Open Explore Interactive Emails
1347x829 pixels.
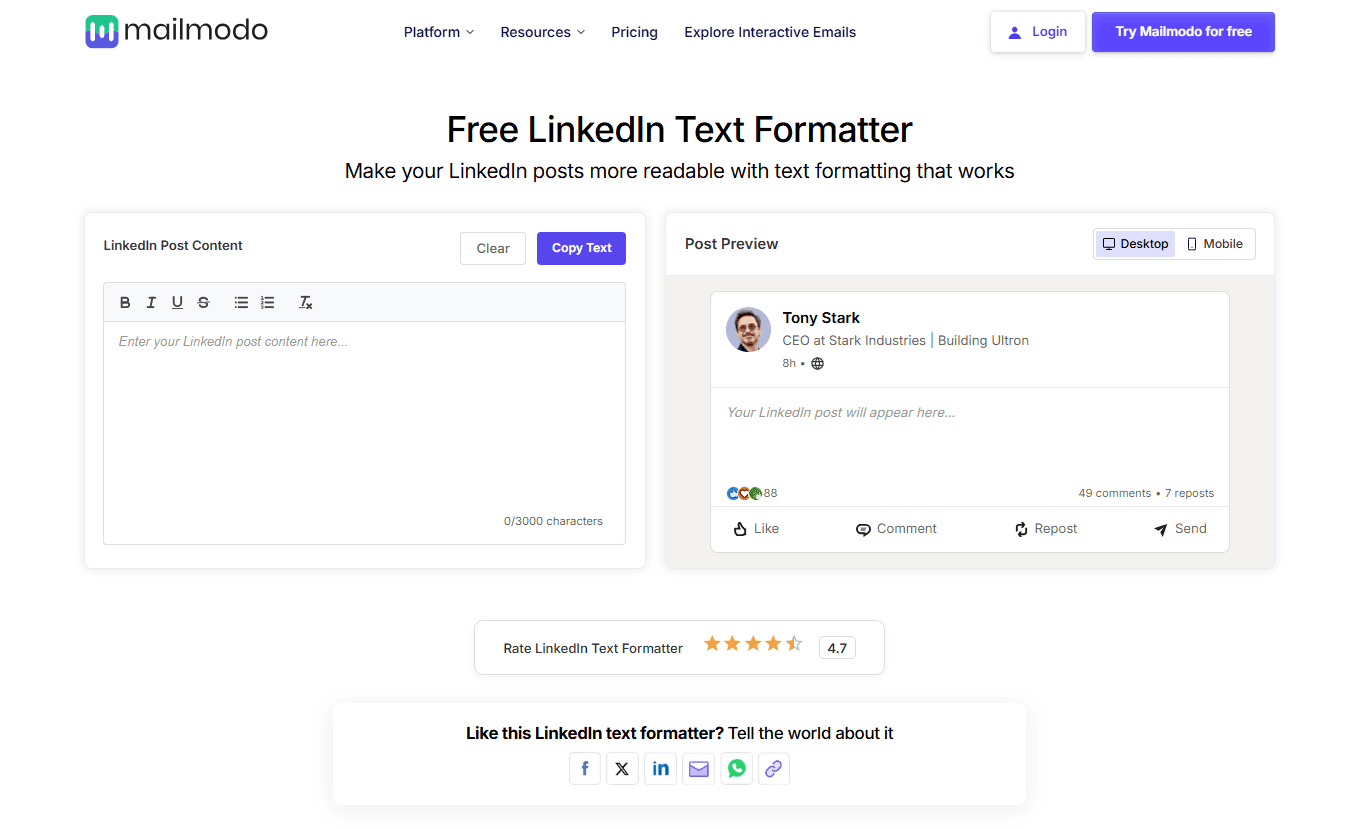[x=770, y=32]
